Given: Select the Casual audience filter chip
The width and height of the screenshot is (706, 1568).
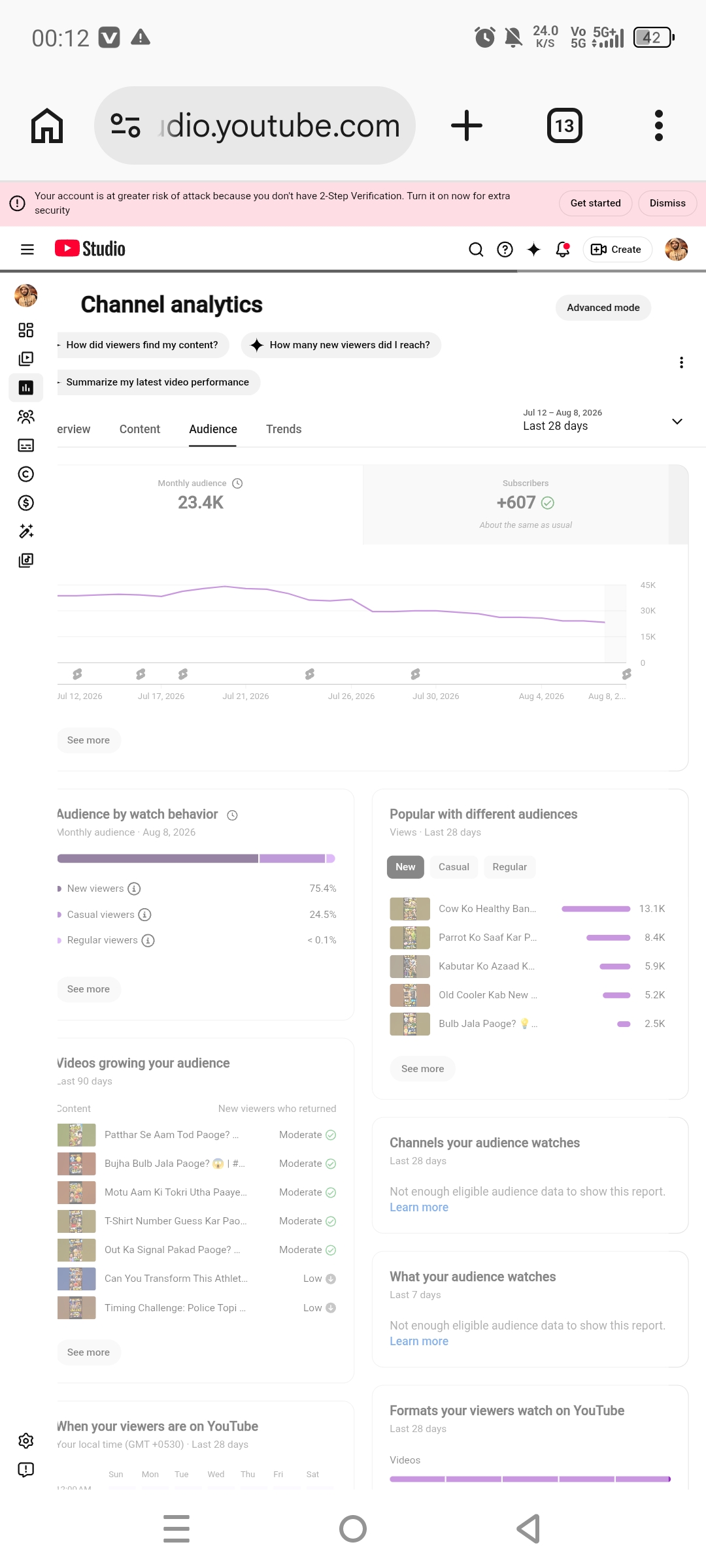Looking at the screenshot, I should tap(454, 867).
